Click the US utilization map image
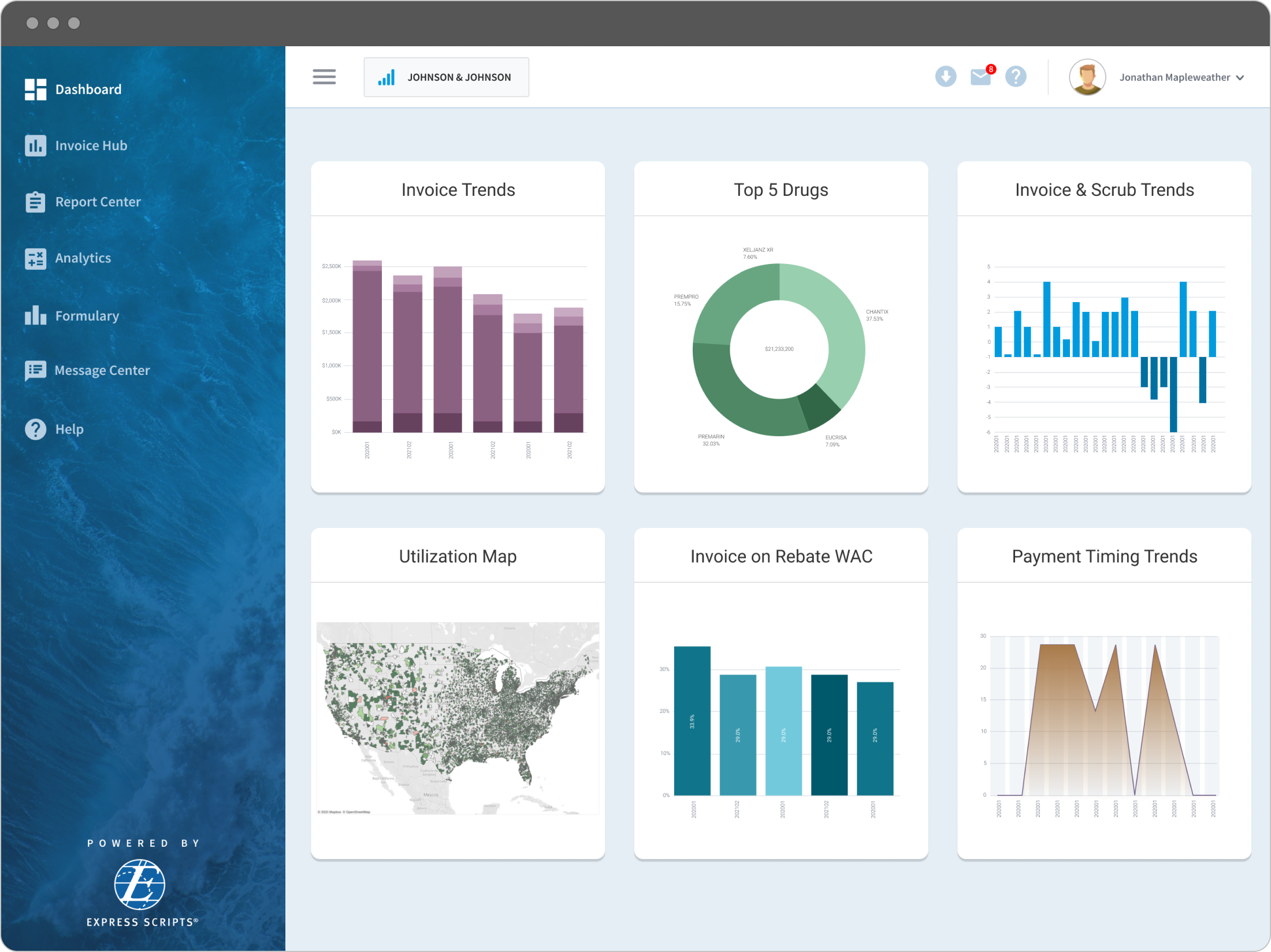 click(458, 718)
